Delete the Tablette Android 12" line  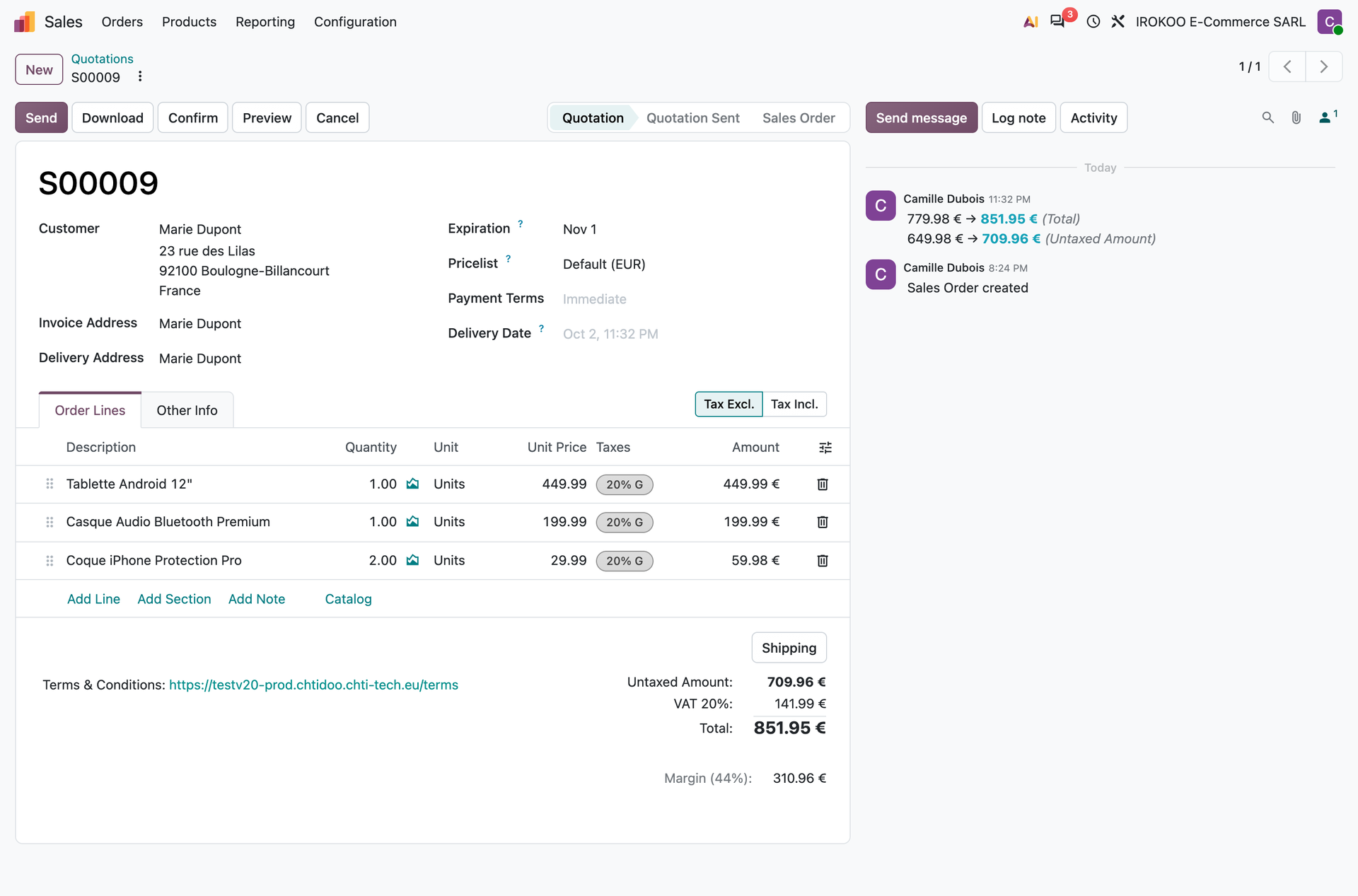click(823, 484)
